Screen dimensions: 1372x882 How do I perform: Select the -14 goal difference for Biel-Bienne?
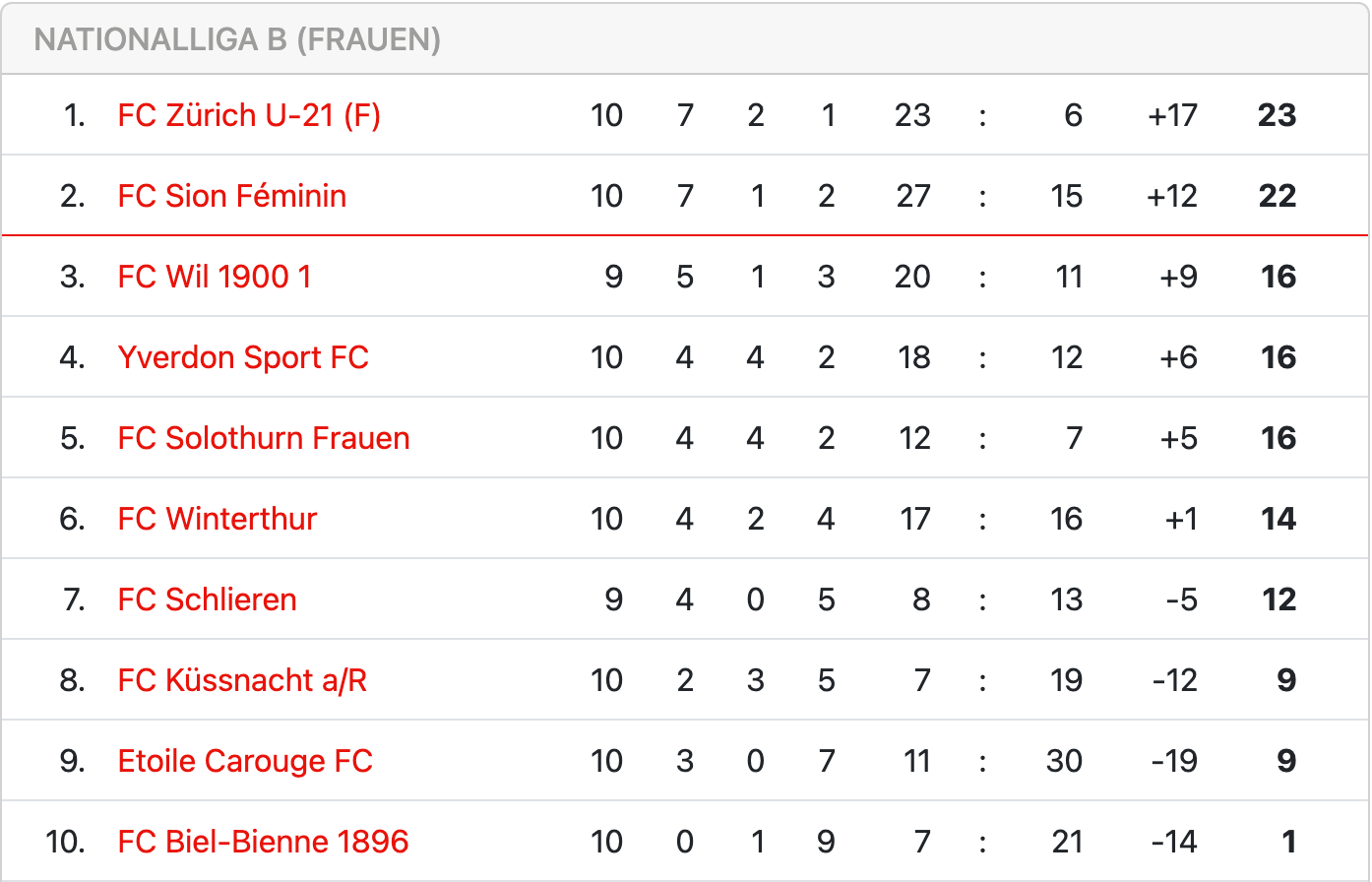click(x=1174, y=842)
